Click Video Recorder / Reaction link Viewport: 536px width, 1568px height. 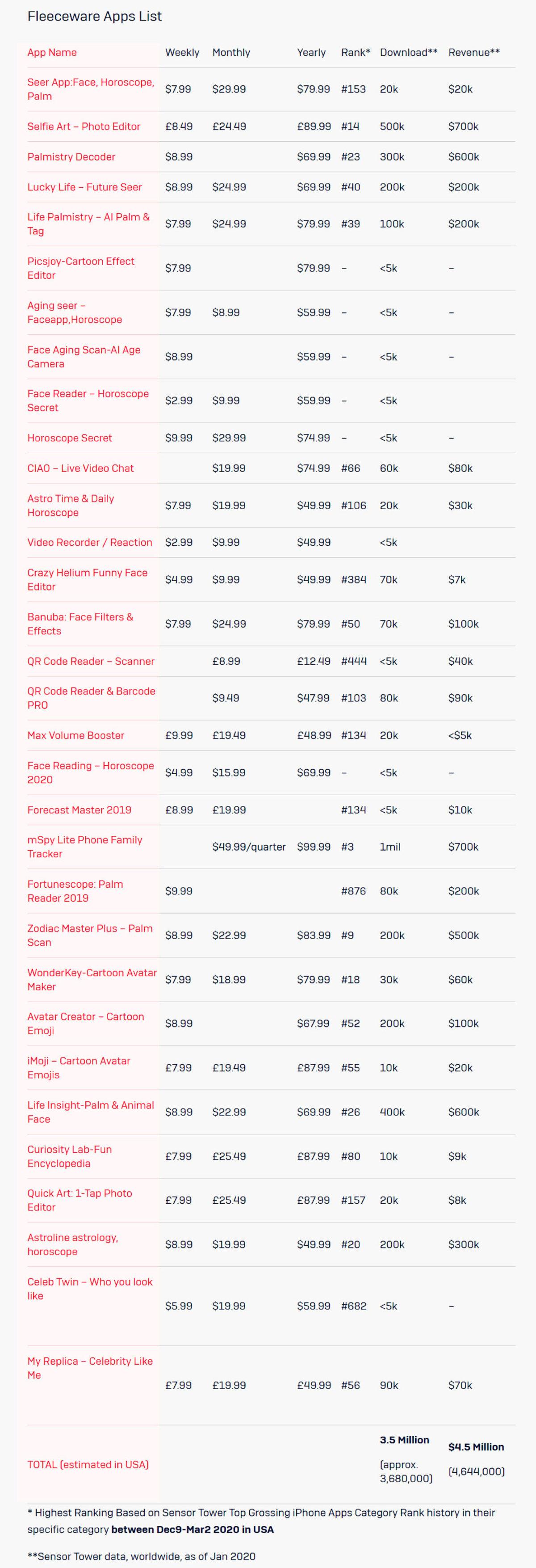pyautogui.click(x=89, y=542)
